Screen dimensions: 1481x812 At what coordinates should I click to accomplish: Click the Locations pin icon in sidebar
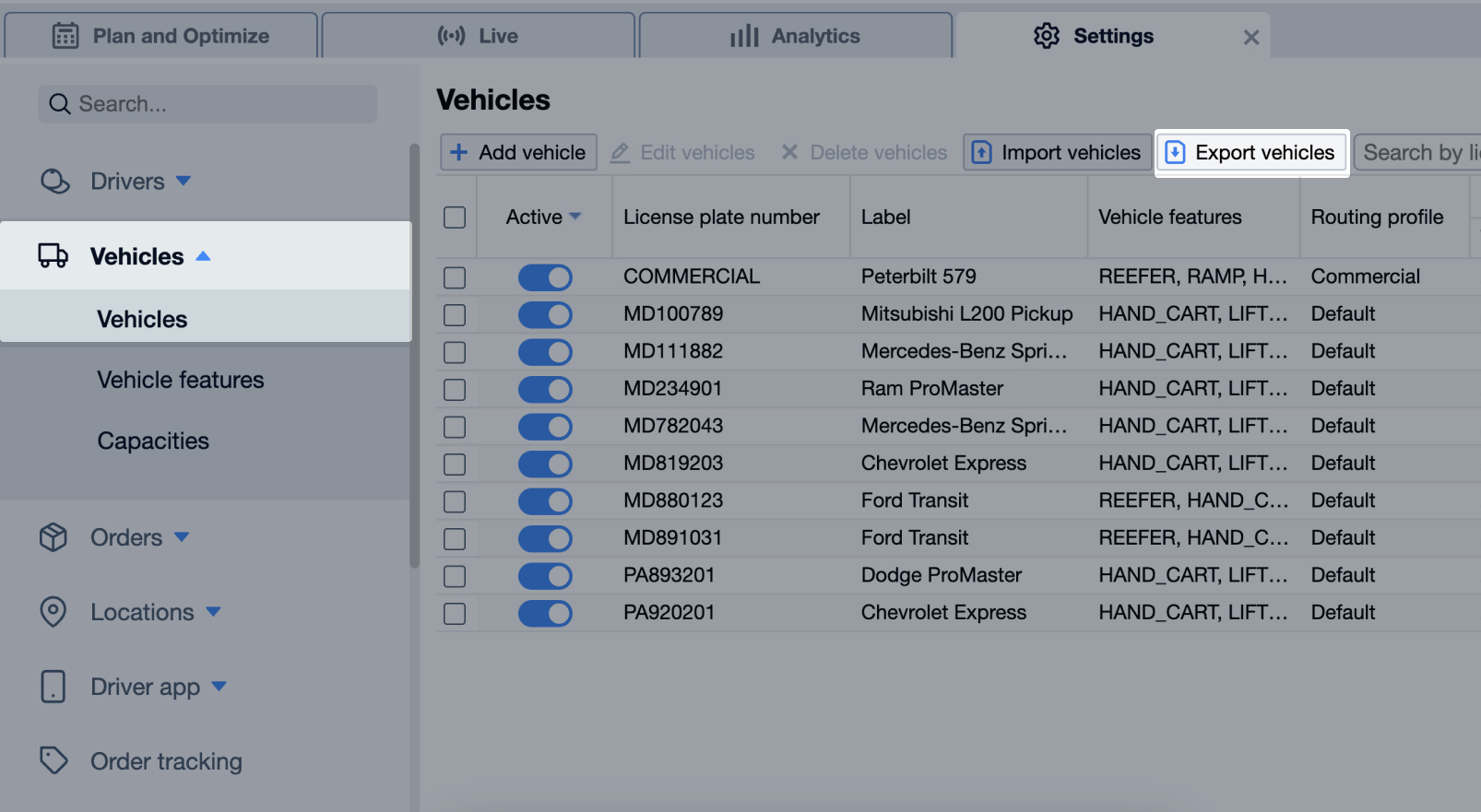(53, 612)
